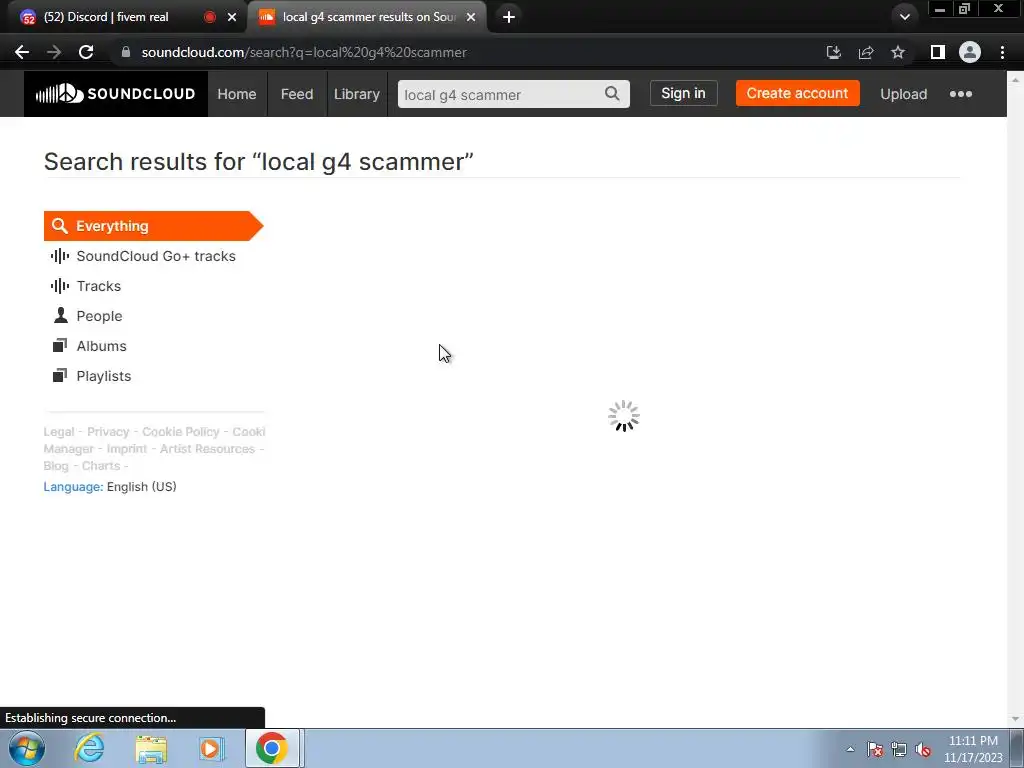Change Language setting

click(x=110, y=487)
